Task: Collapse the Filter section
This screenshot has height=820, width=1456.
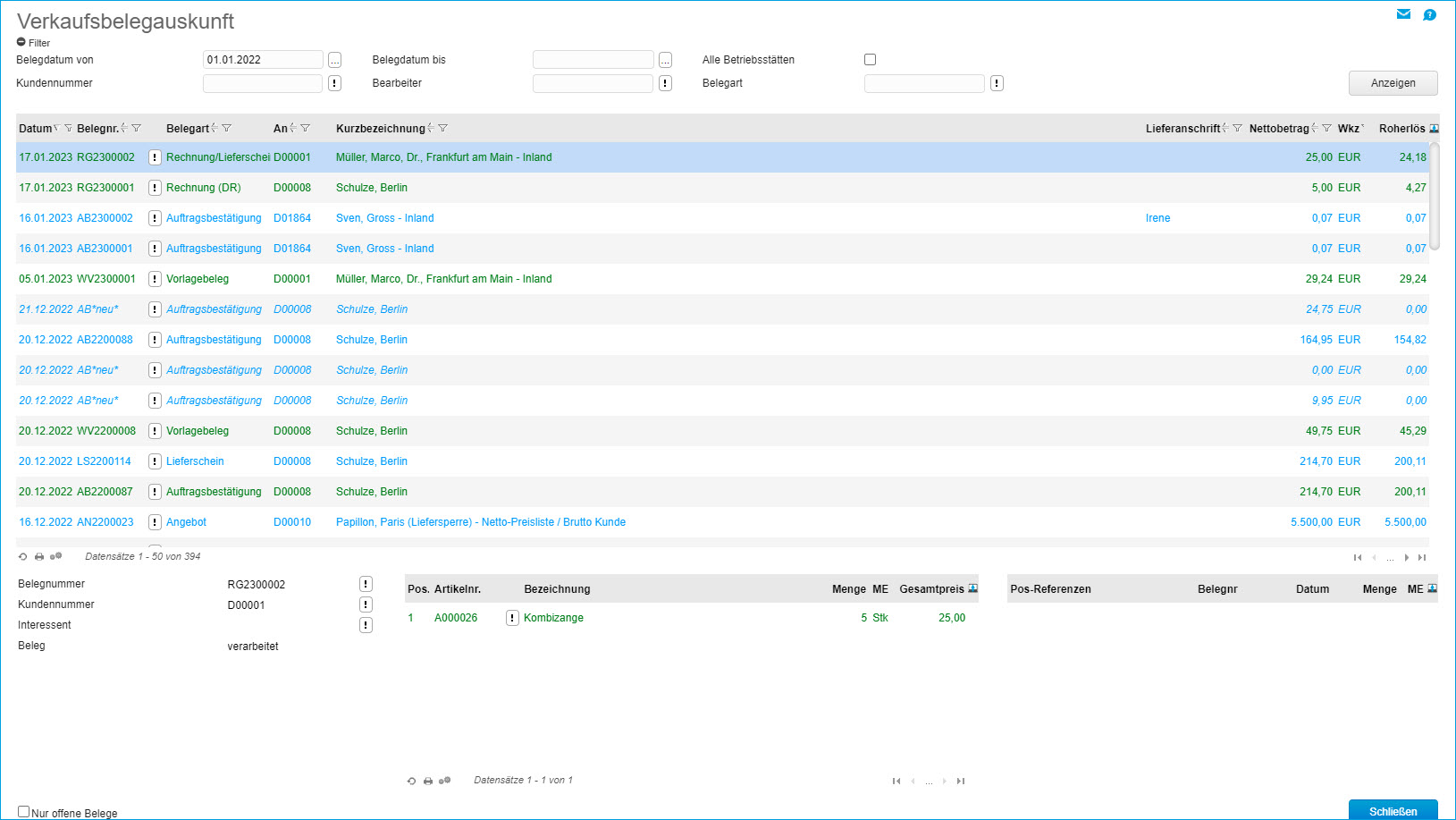Action: [x=21, y=43]
